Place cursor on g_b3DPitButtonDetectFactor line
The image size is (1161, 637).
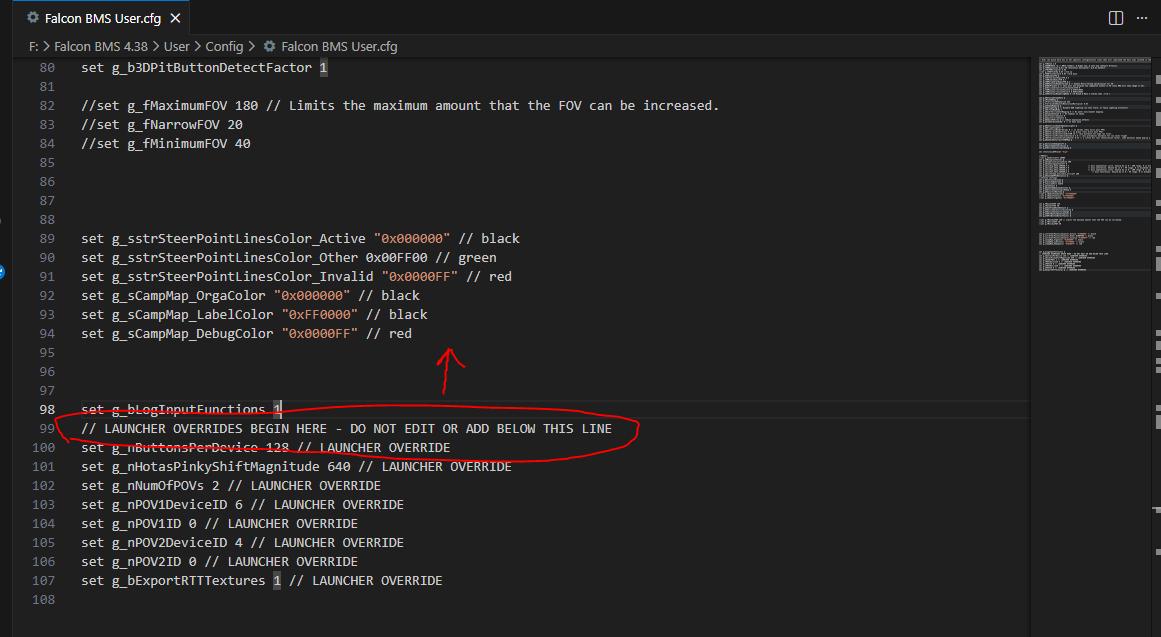[204, 67]
